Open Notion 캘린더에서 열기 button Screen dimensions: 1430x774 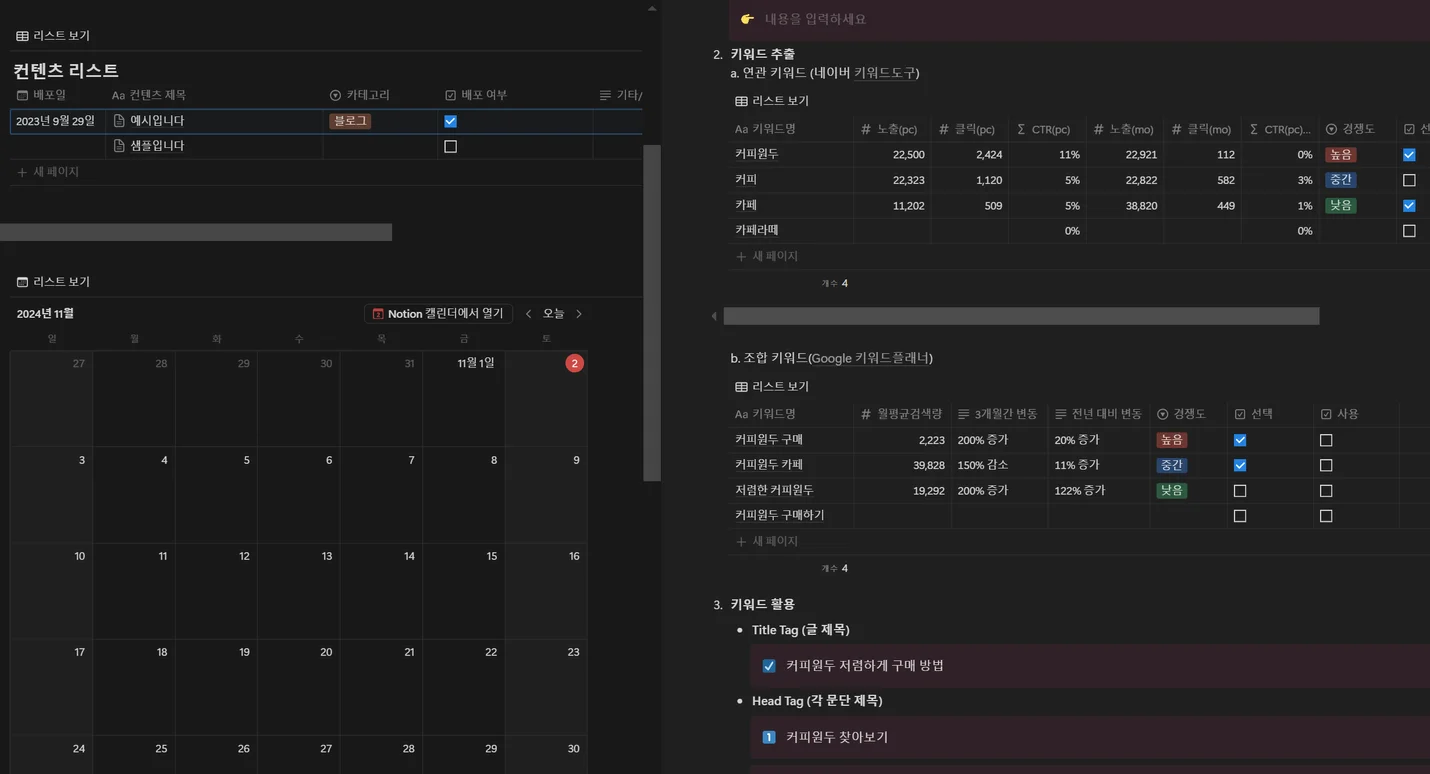point(439,314)
